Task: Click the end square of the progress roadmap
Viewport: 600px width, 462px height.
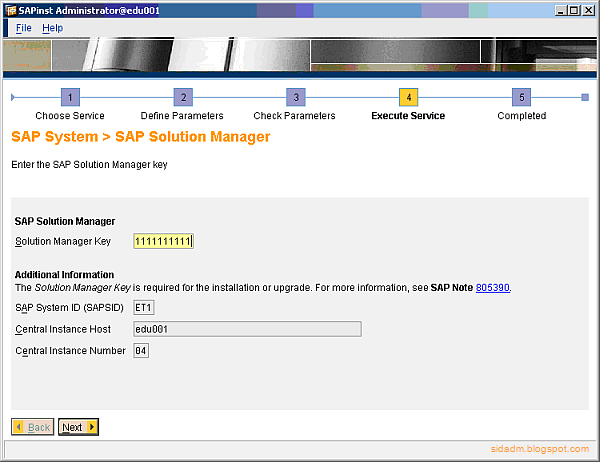Action: tap(585, 97)
